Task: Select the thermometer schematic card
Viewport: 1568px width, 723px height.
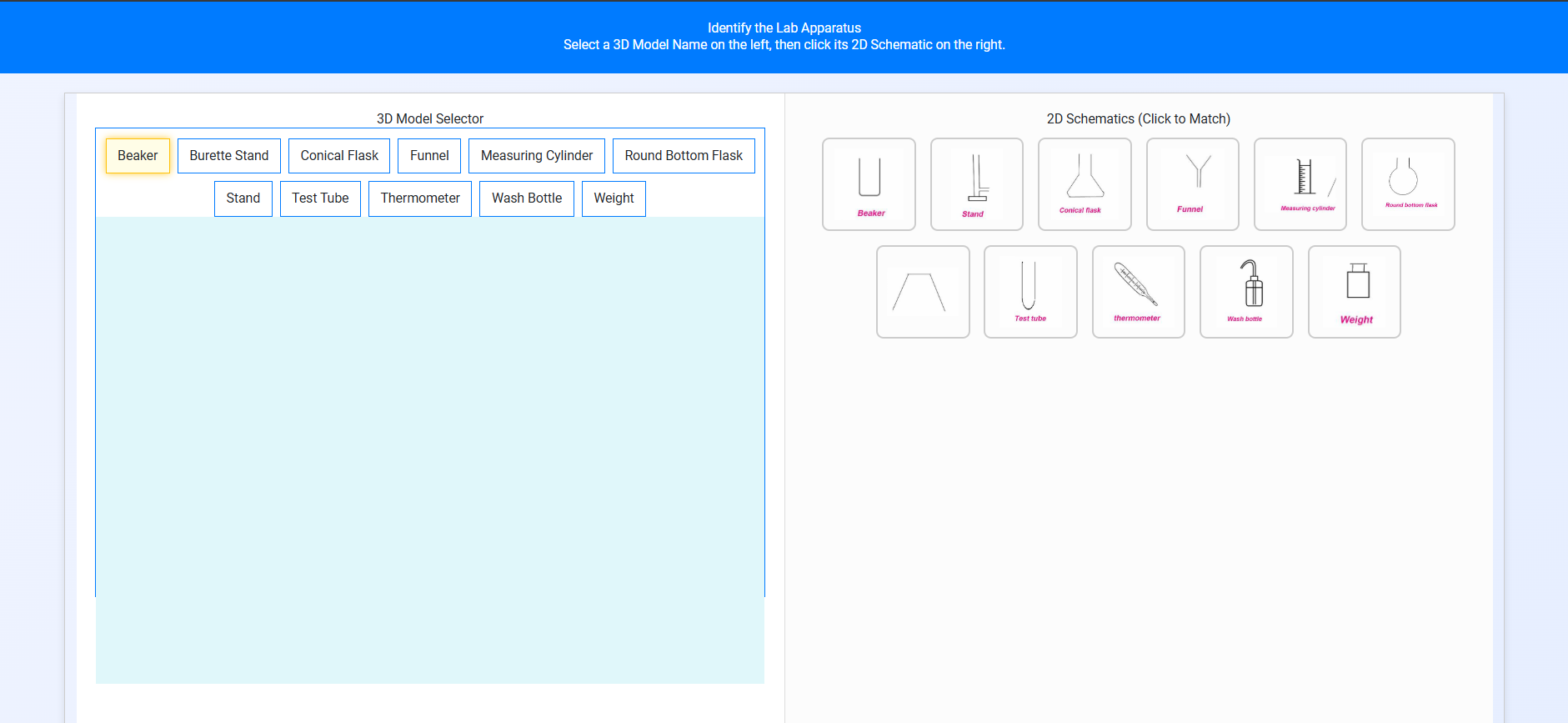Action: pyautogui.click(x=1138, y=292)
